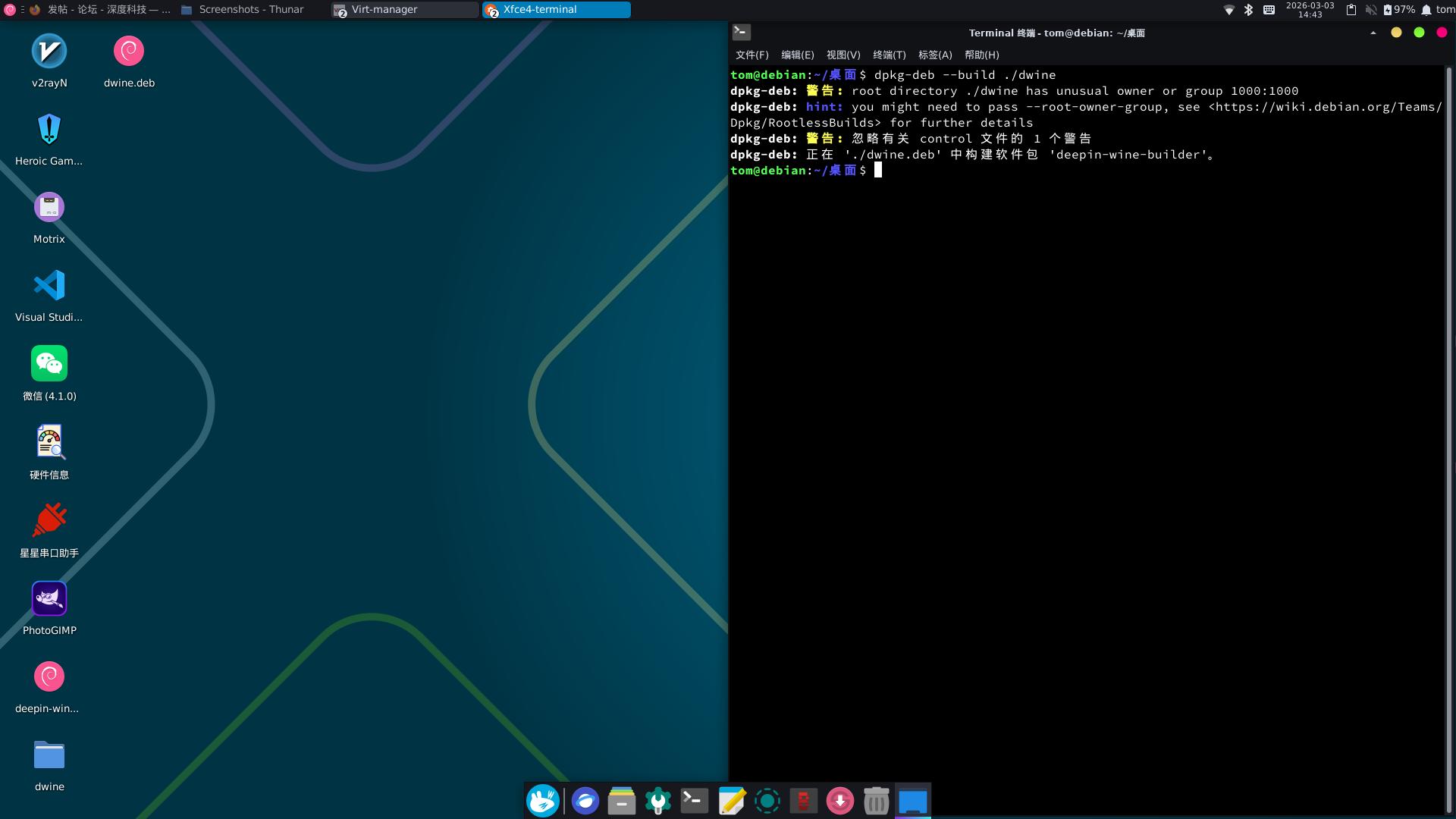This screenshot has width=1456, height=819.
Task: Toggle the muted volume tray icon
Action: pyautogui.click(x=1370, y=10)
